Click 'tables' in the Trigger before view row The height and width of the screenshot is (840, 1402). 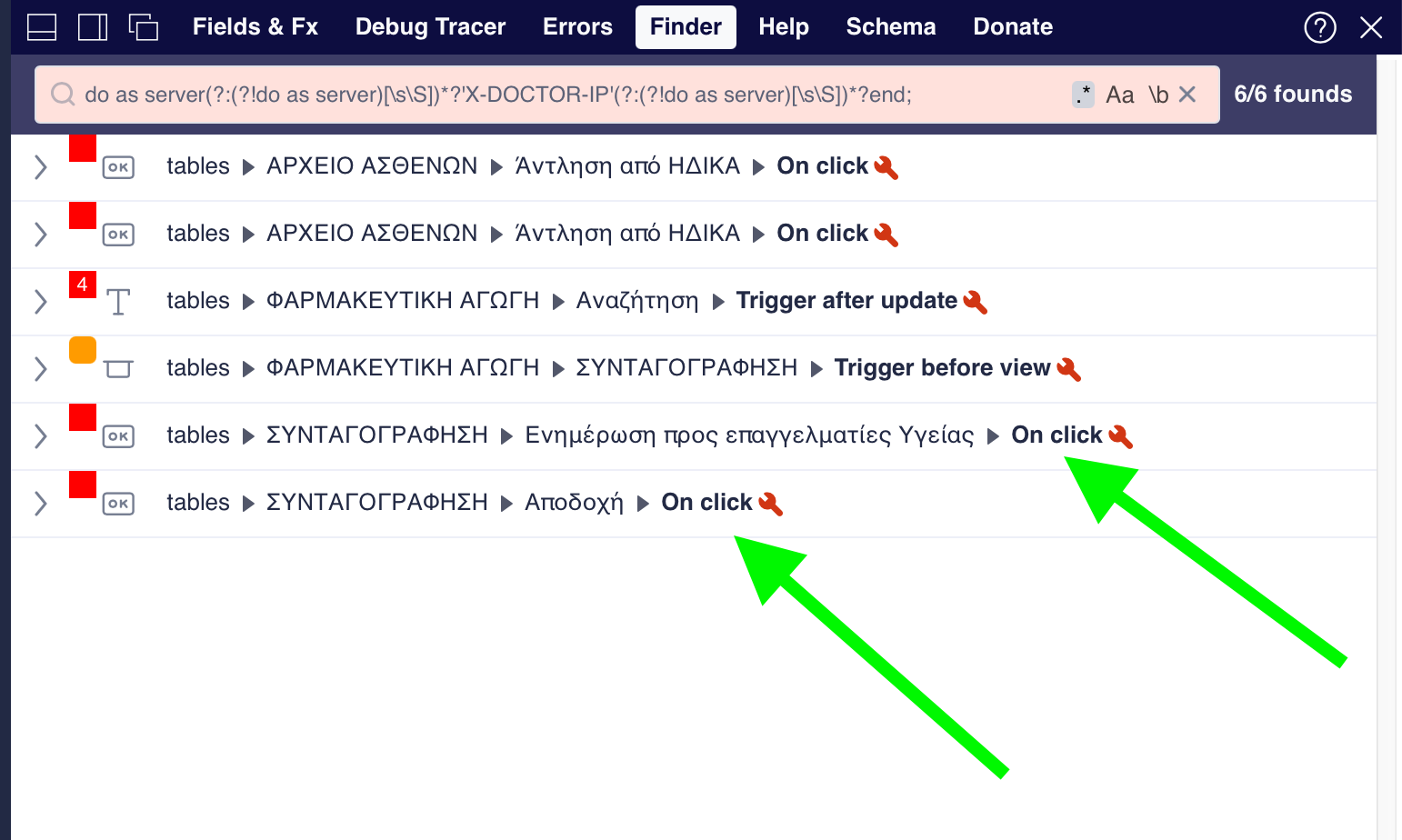click(198, 368)
